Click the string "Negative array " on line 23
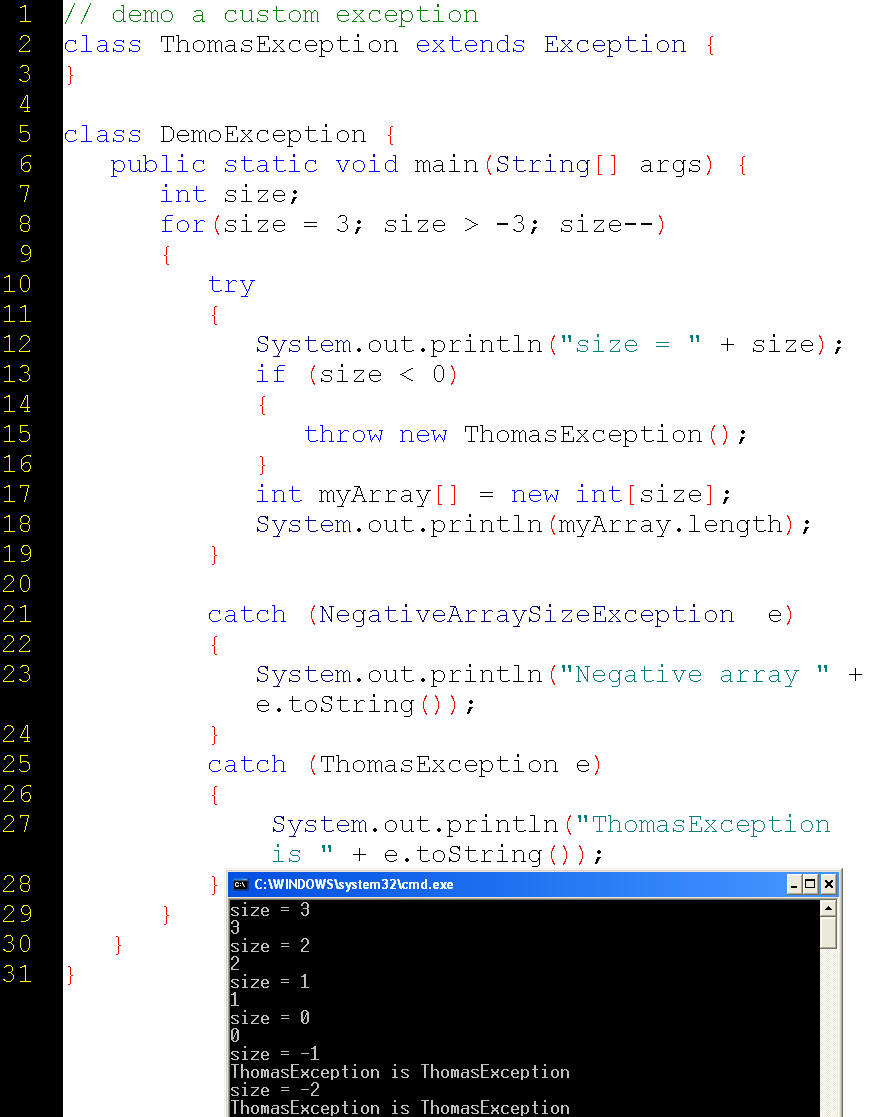The width and height of the screenshot is (871, 1117). pos(694,674)
